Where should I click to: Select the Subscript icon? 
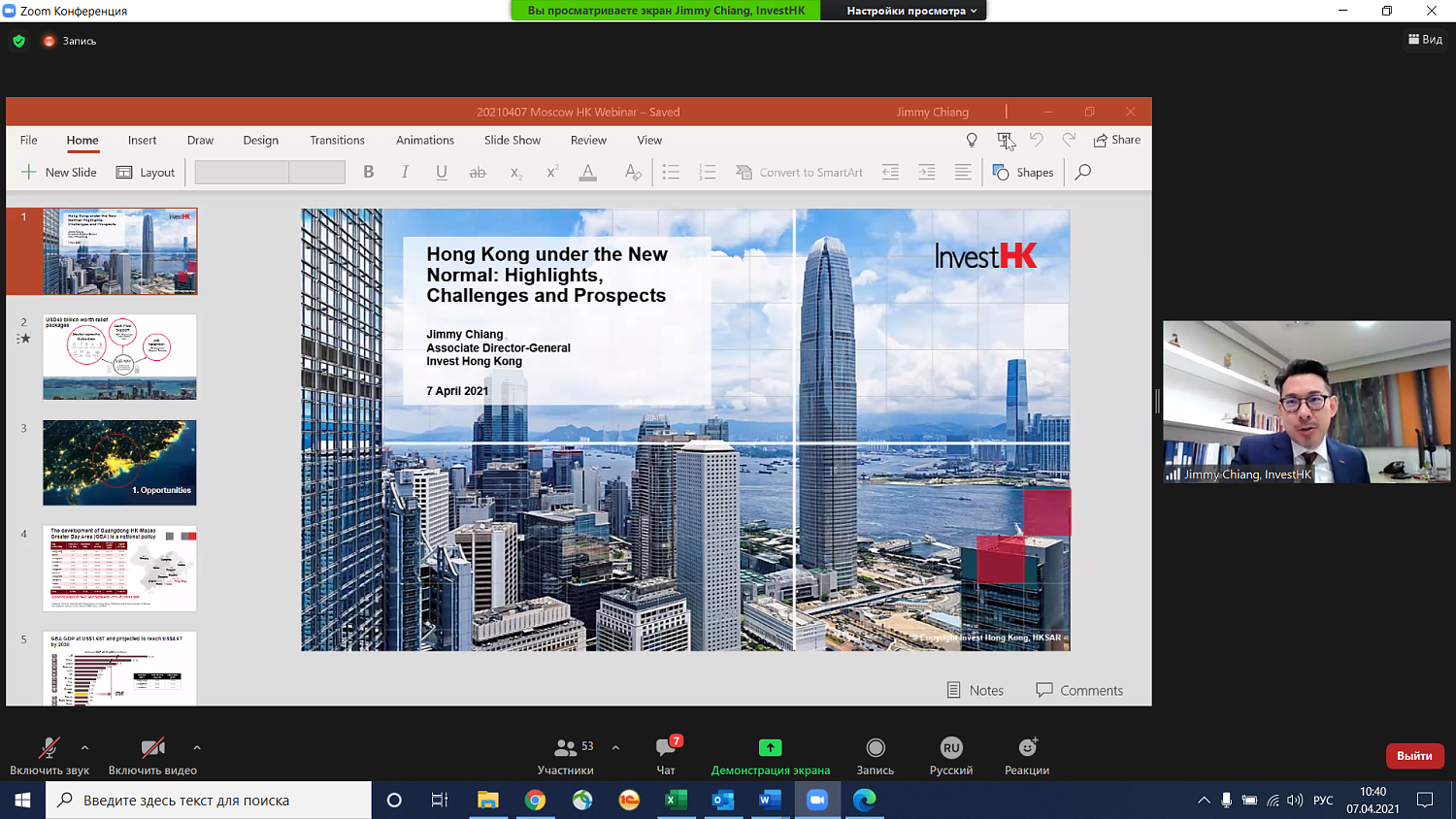[x=515, y=173]
